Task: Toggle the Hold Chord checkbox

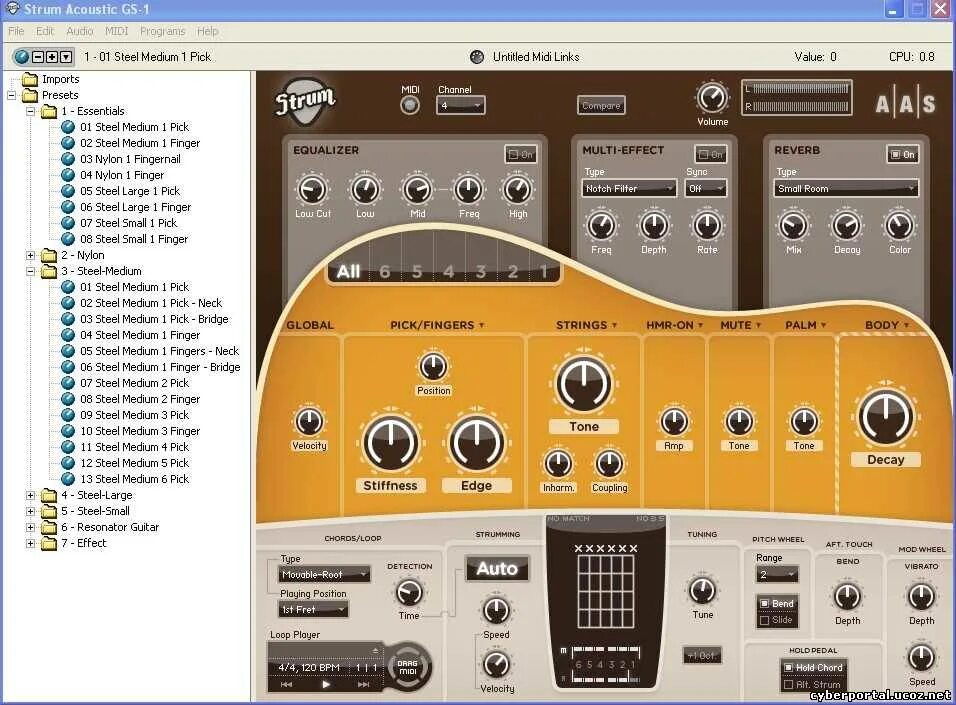Action: coord(788,668)
